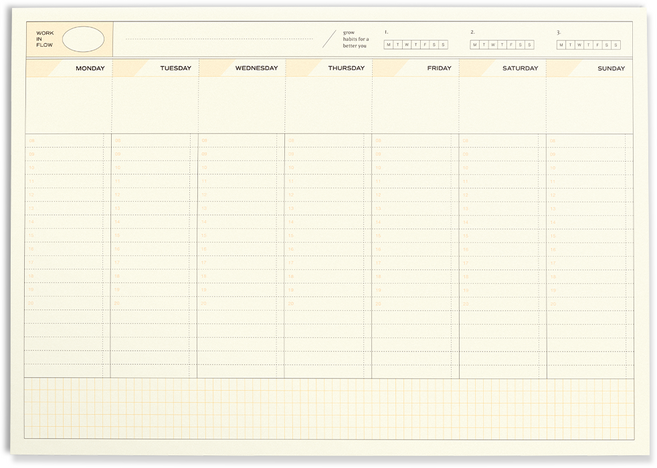
Task: Mark the W box under habit 3
Action: coord(579,44)
